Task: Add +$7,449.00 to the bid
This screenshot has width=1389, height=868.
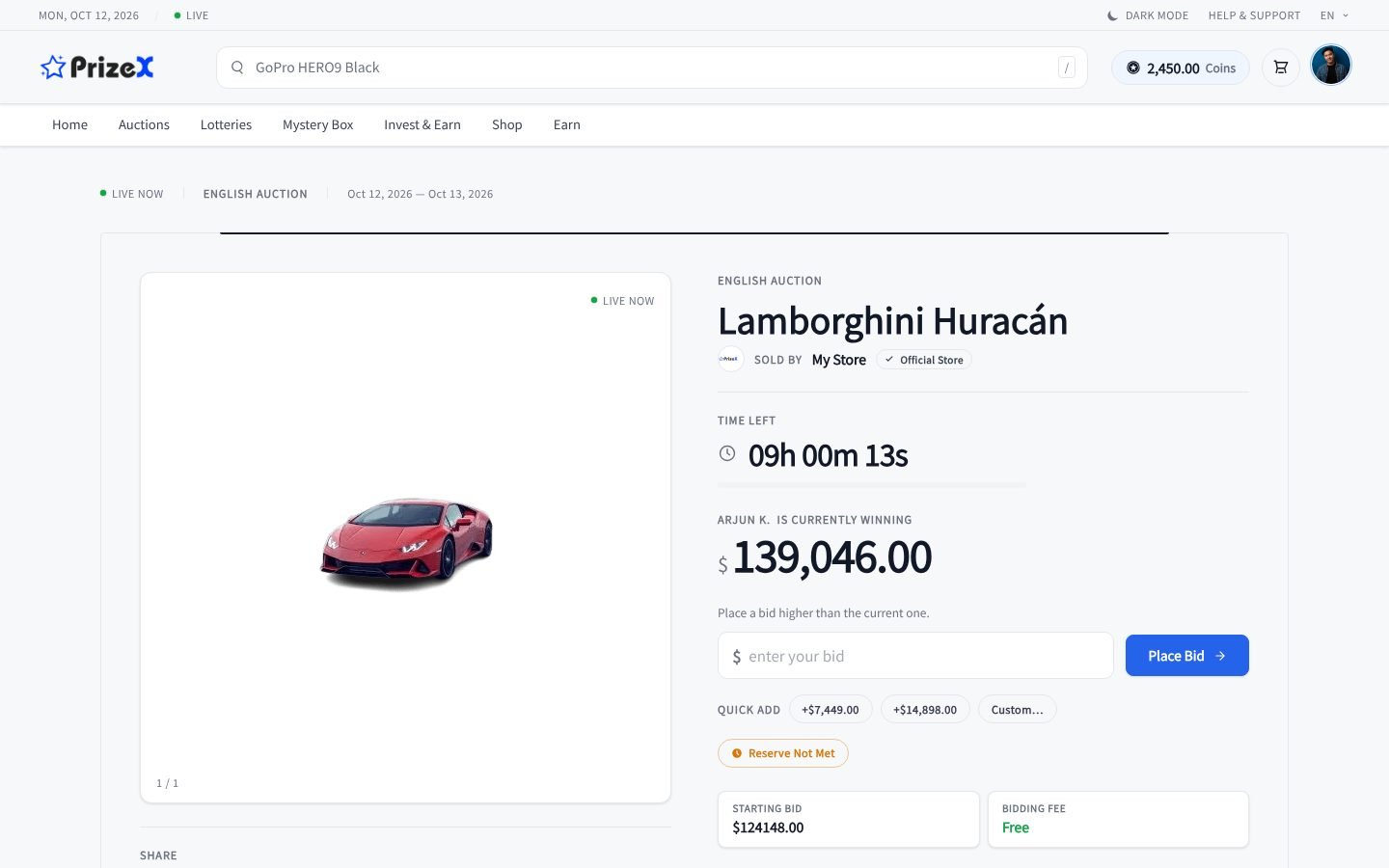Action: coord(831,710)
